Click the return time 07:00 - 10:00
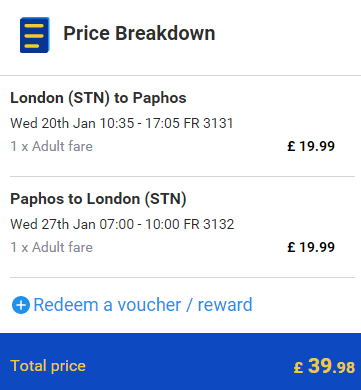 coord(140,224)
